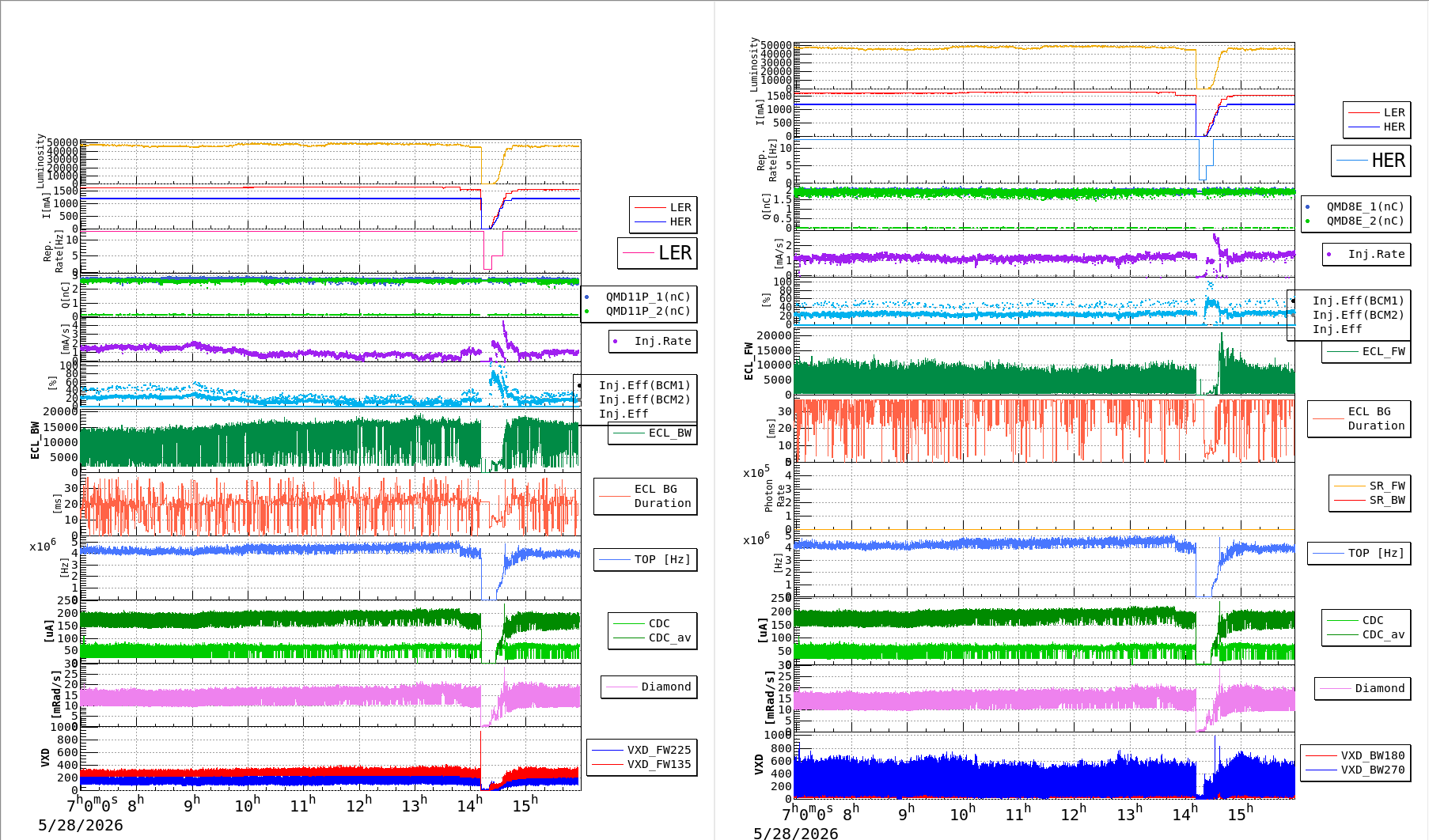Click the SR_FW legend entry

click(1370, 486)
